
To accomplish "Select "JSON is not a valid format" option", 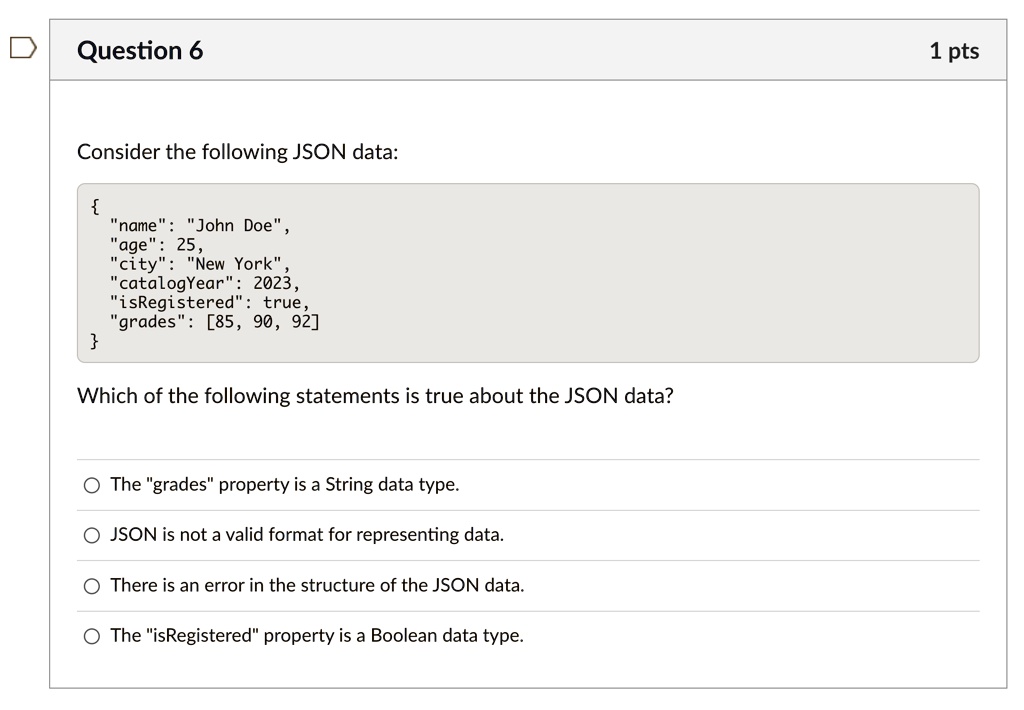I will coord(91,536).
